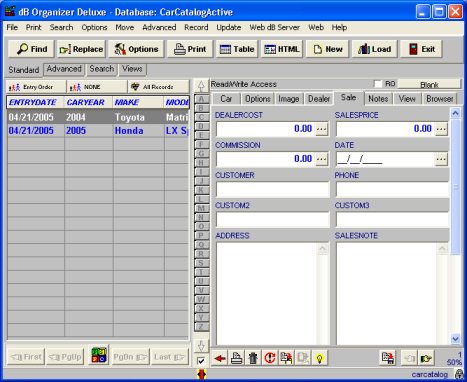
Task: Click the Replace toolbar button
Action: [x=81, y=49]
